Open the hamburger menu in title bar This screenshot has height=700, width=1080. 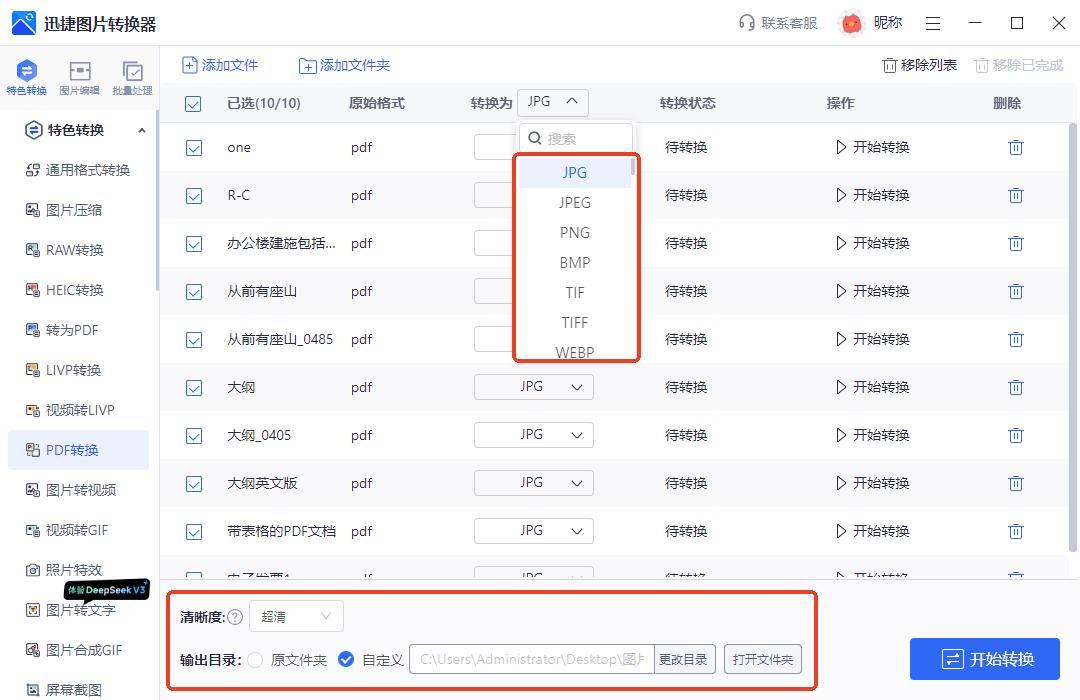coord(933,23)
